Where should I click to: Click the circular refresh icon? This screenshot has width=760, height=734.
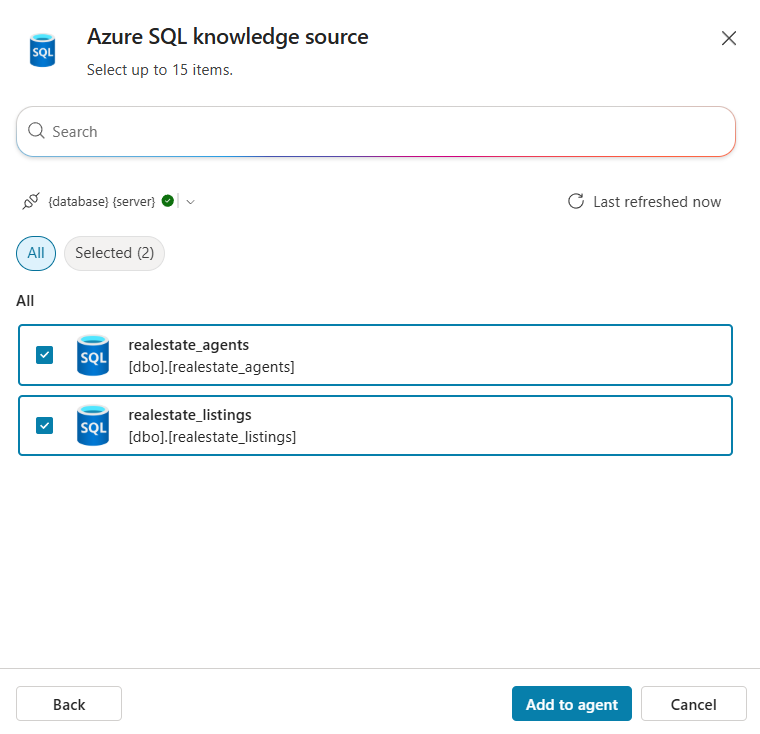576,201
